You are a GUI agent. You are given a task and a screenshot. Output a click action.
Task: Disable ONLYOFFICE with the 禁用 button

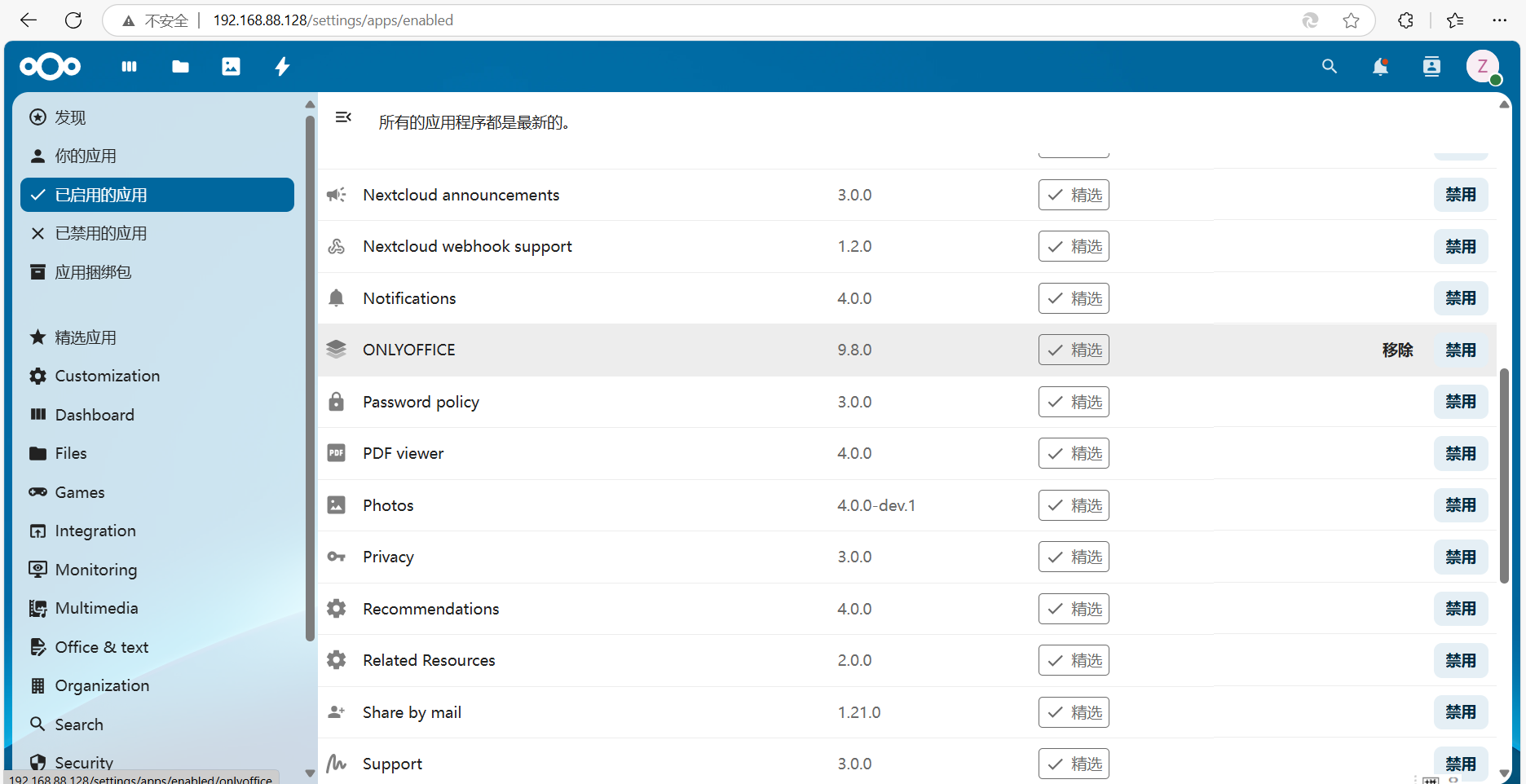(x=1461, y=350)
